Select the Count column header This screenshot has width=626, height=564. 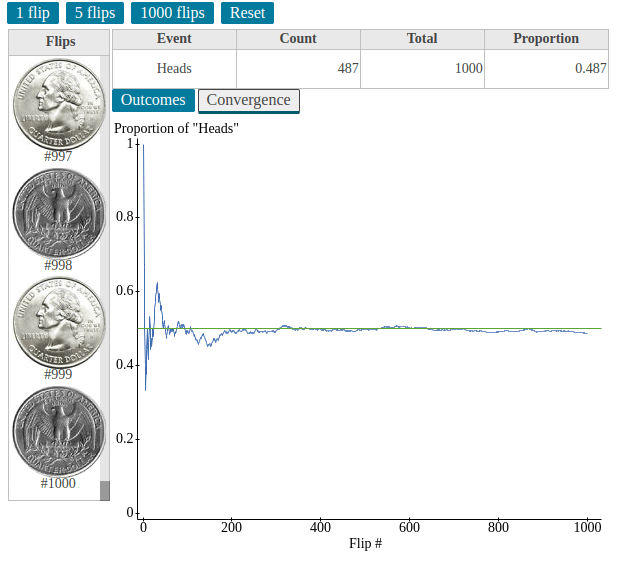point(298,39)
